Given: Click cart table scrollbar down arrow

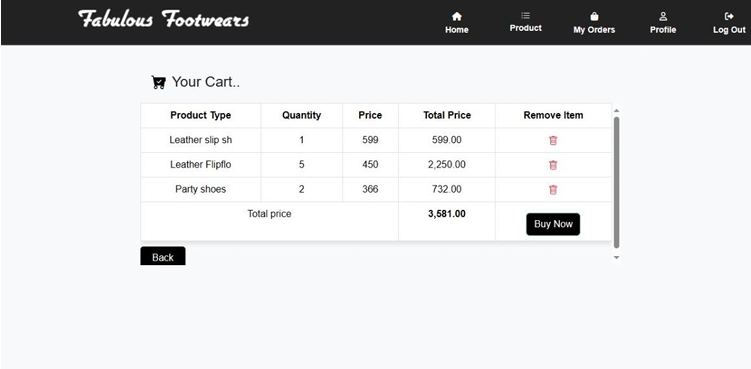Looking at the screenshot, I should 616,257.
